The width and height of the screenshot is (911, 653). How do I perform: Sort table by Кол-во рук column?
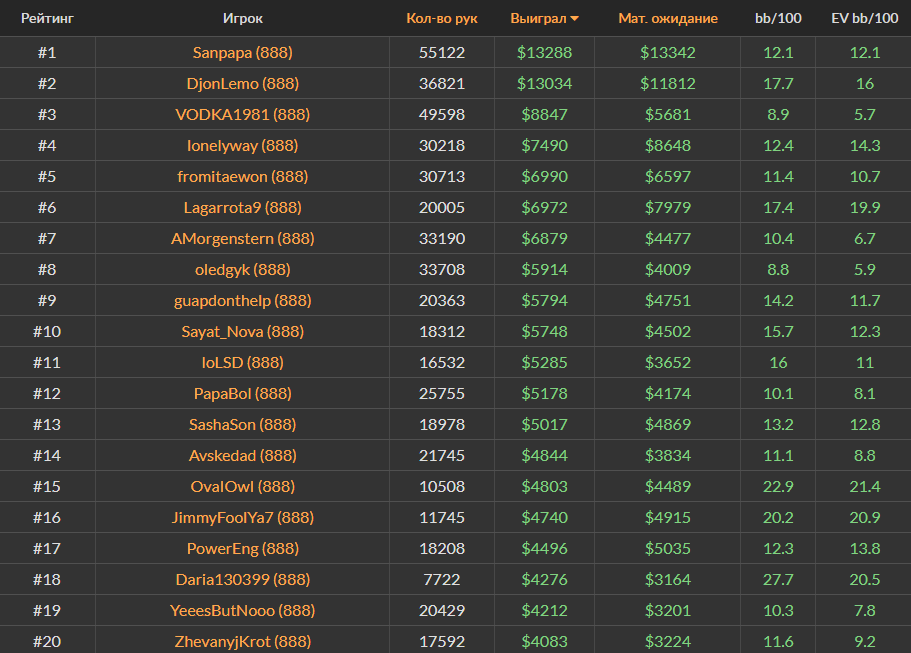[x=441, y=18]
